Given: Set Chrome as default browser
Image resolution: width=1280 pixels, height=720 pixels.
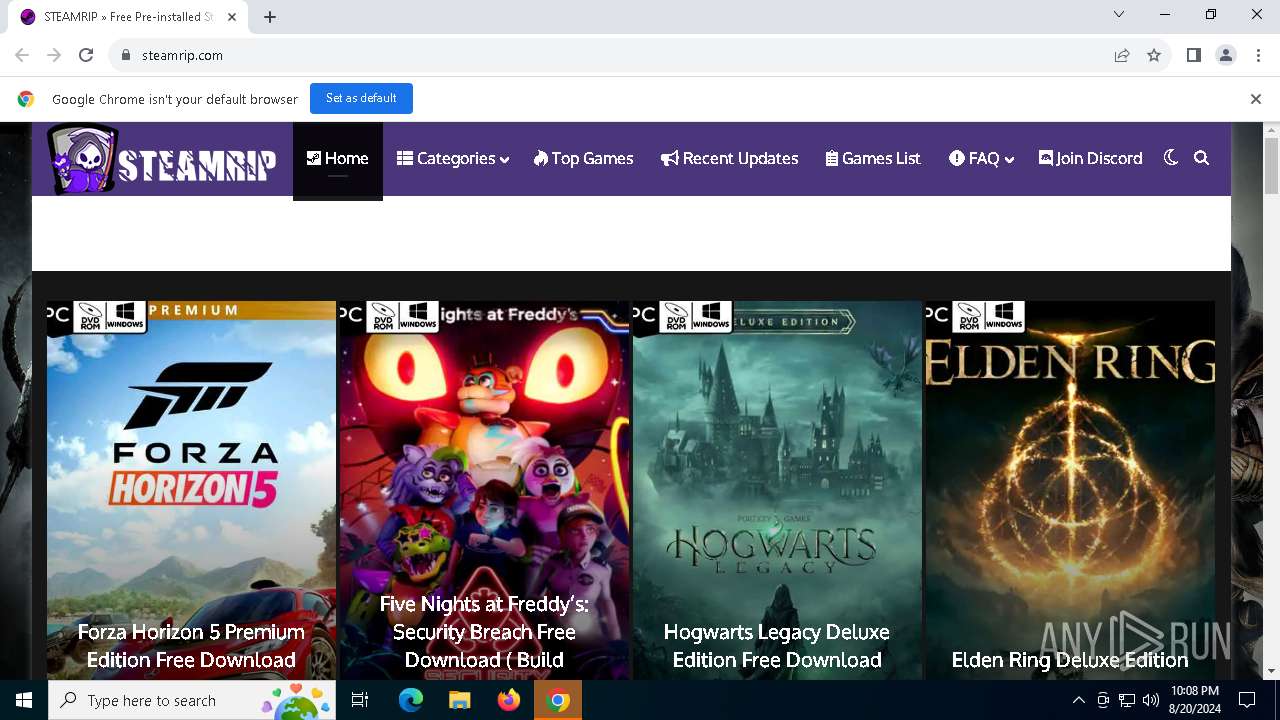Looking at the screenshot, I should click(361, 98).
